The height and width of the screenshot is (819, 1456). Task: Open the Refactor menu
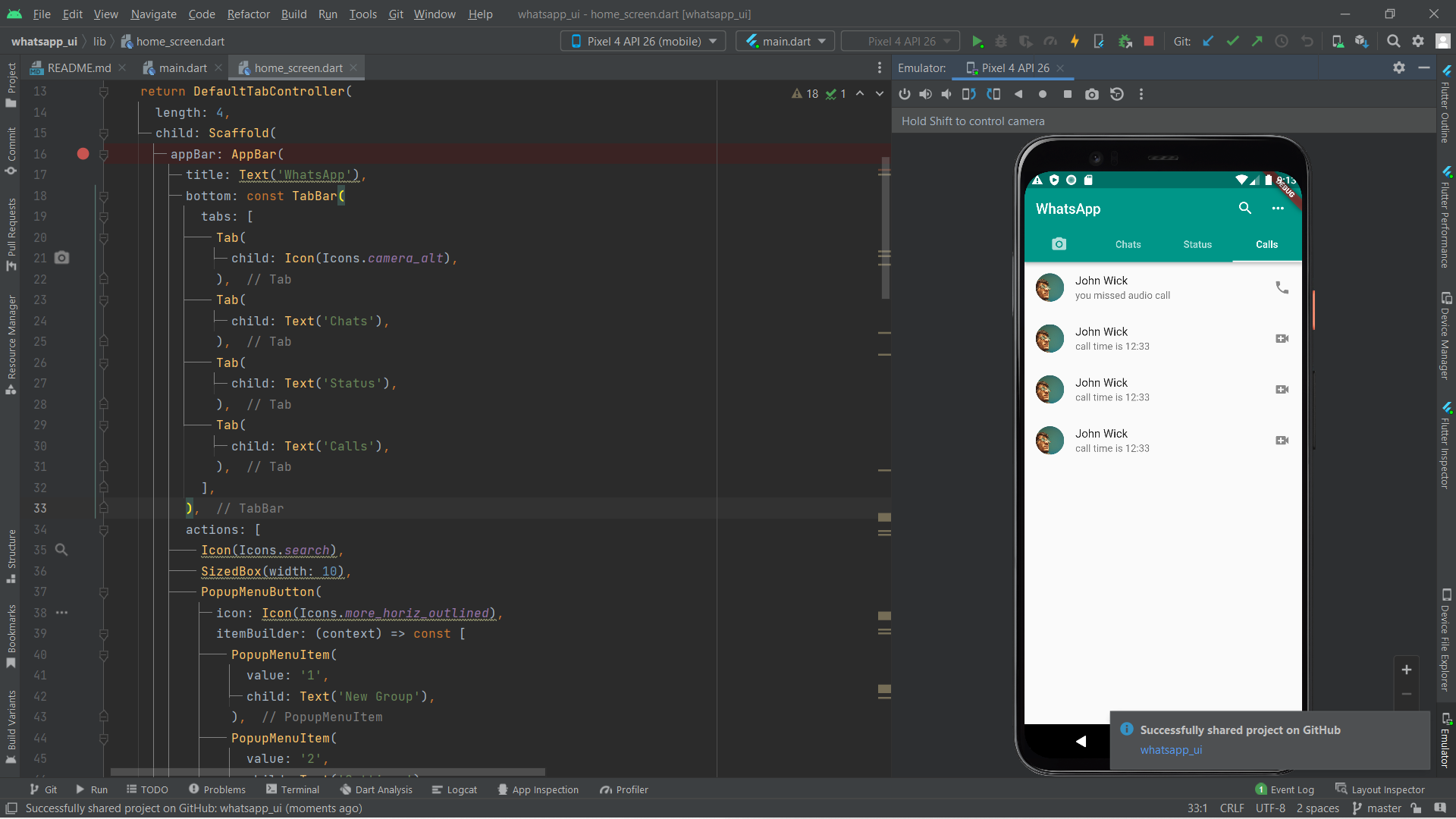click(x=248, y=14)
